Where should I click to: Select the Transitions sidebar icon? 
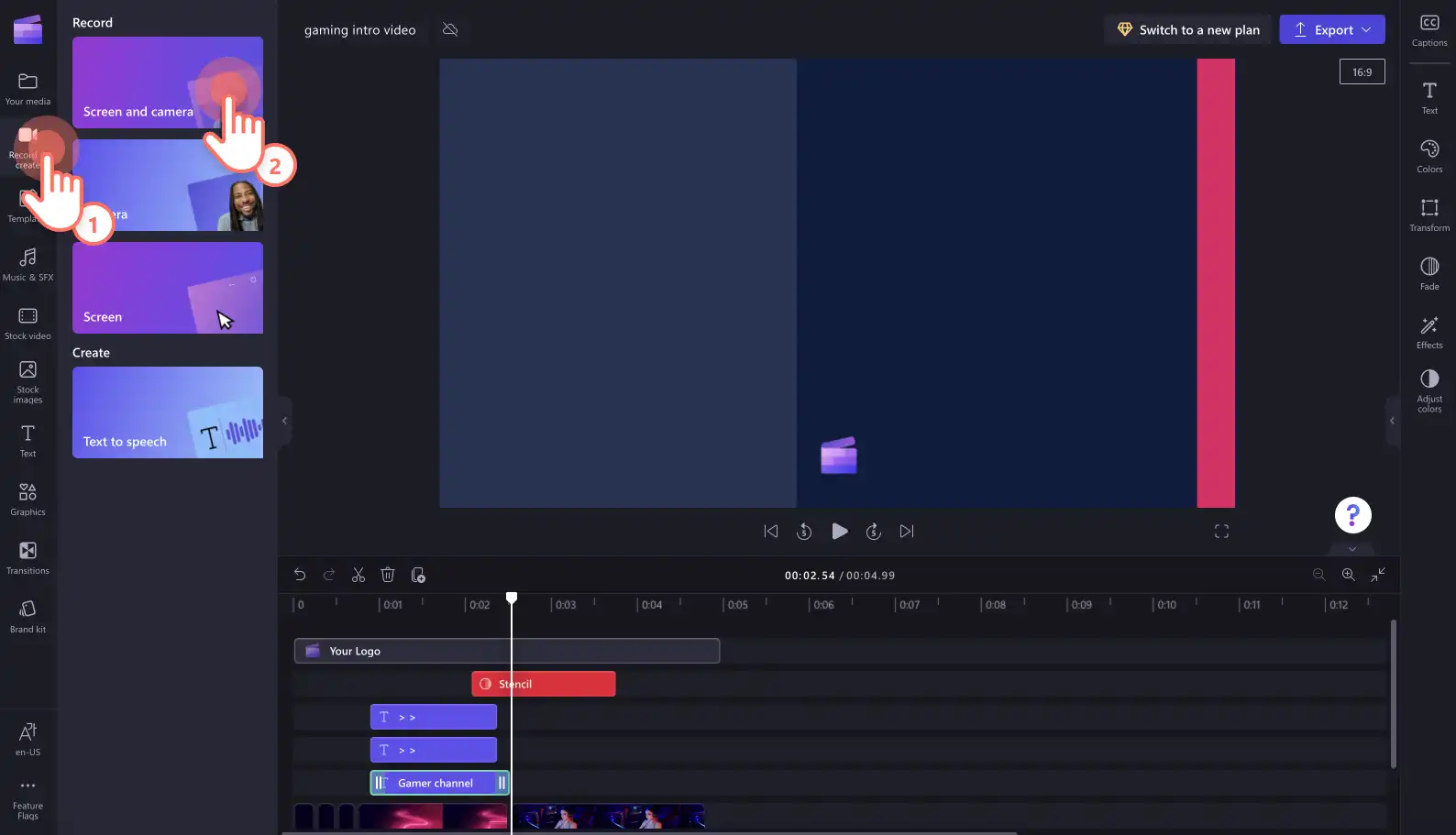coord(28,557)
